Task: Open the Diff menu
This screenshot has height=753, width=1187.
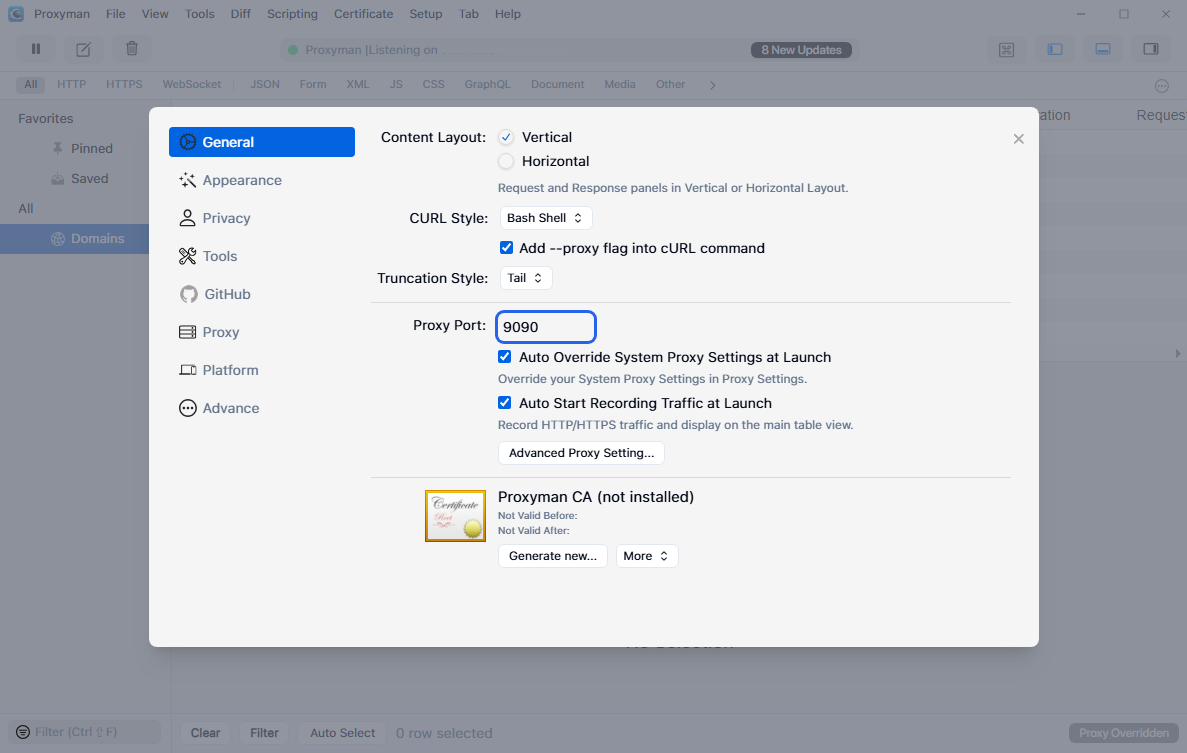Action: [241, 14]
